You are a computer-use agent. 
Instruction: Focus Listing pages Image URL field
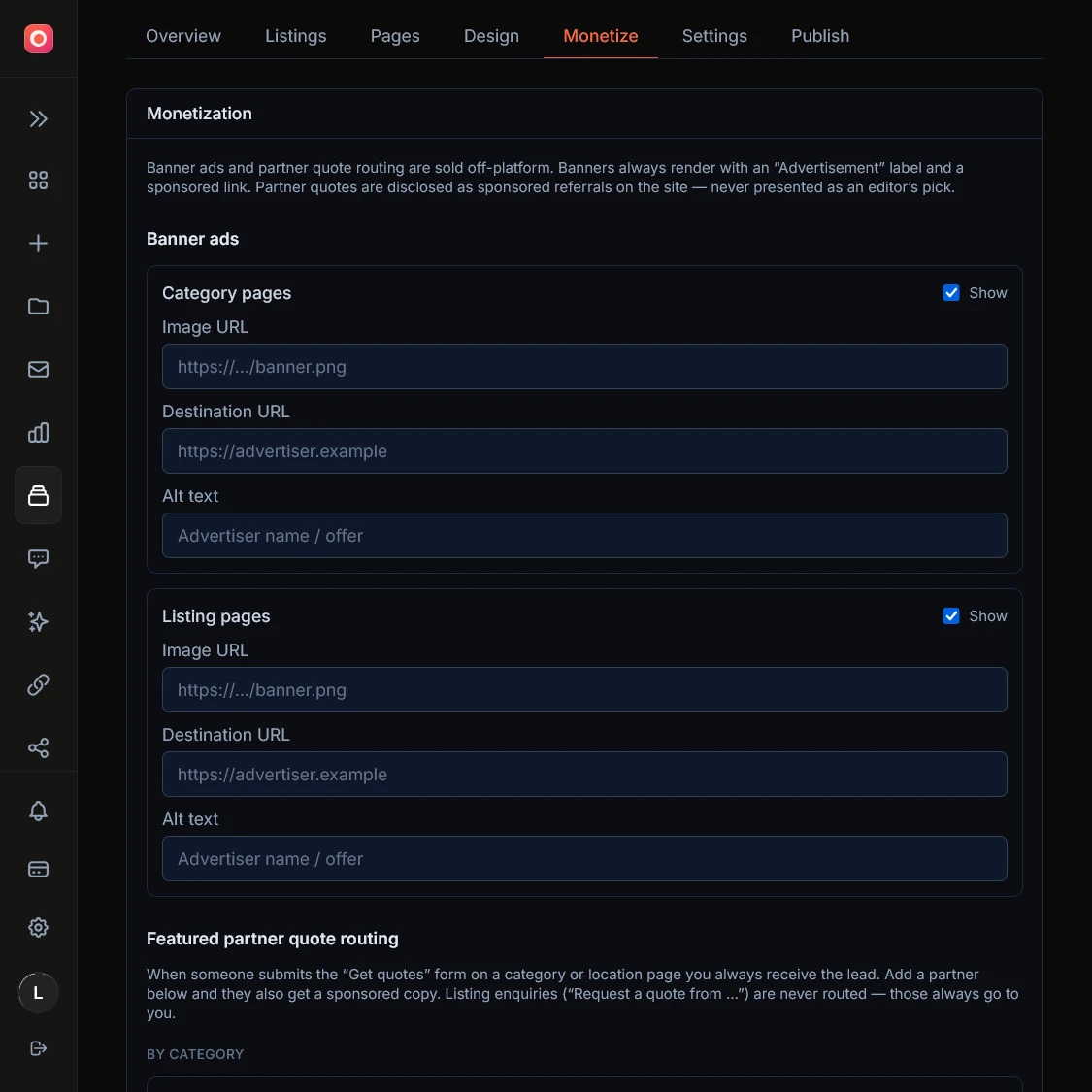584,690
